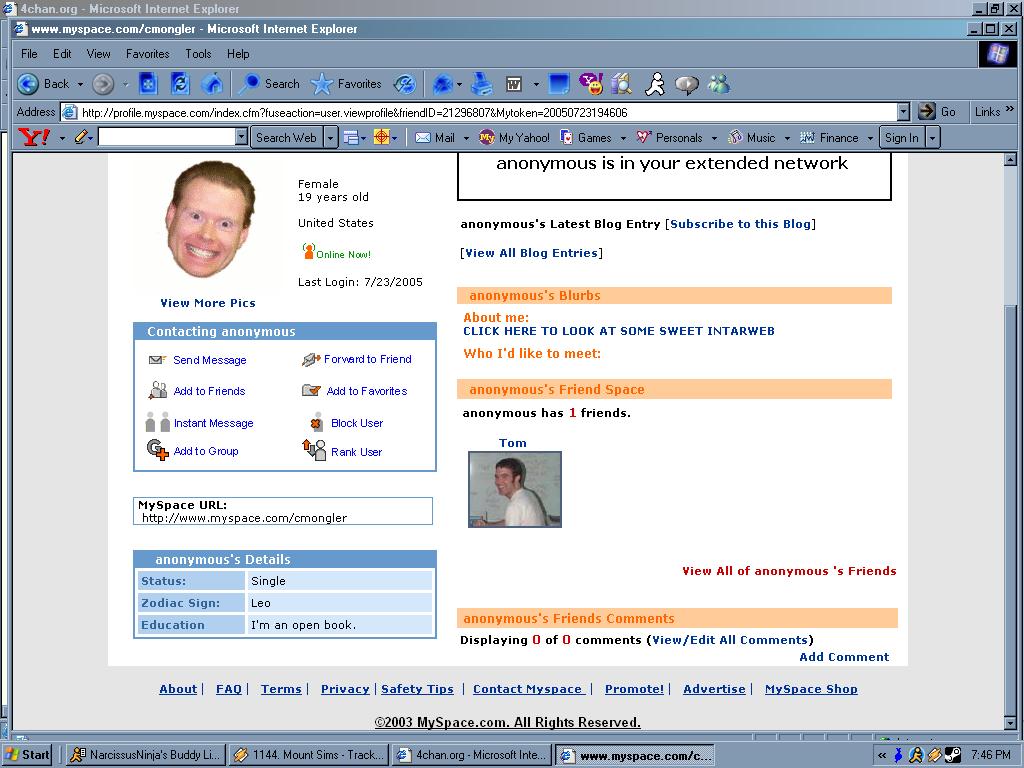Click the Instant Message link
Viewport: 1024px width, 768px height.
tap(214, 423)
